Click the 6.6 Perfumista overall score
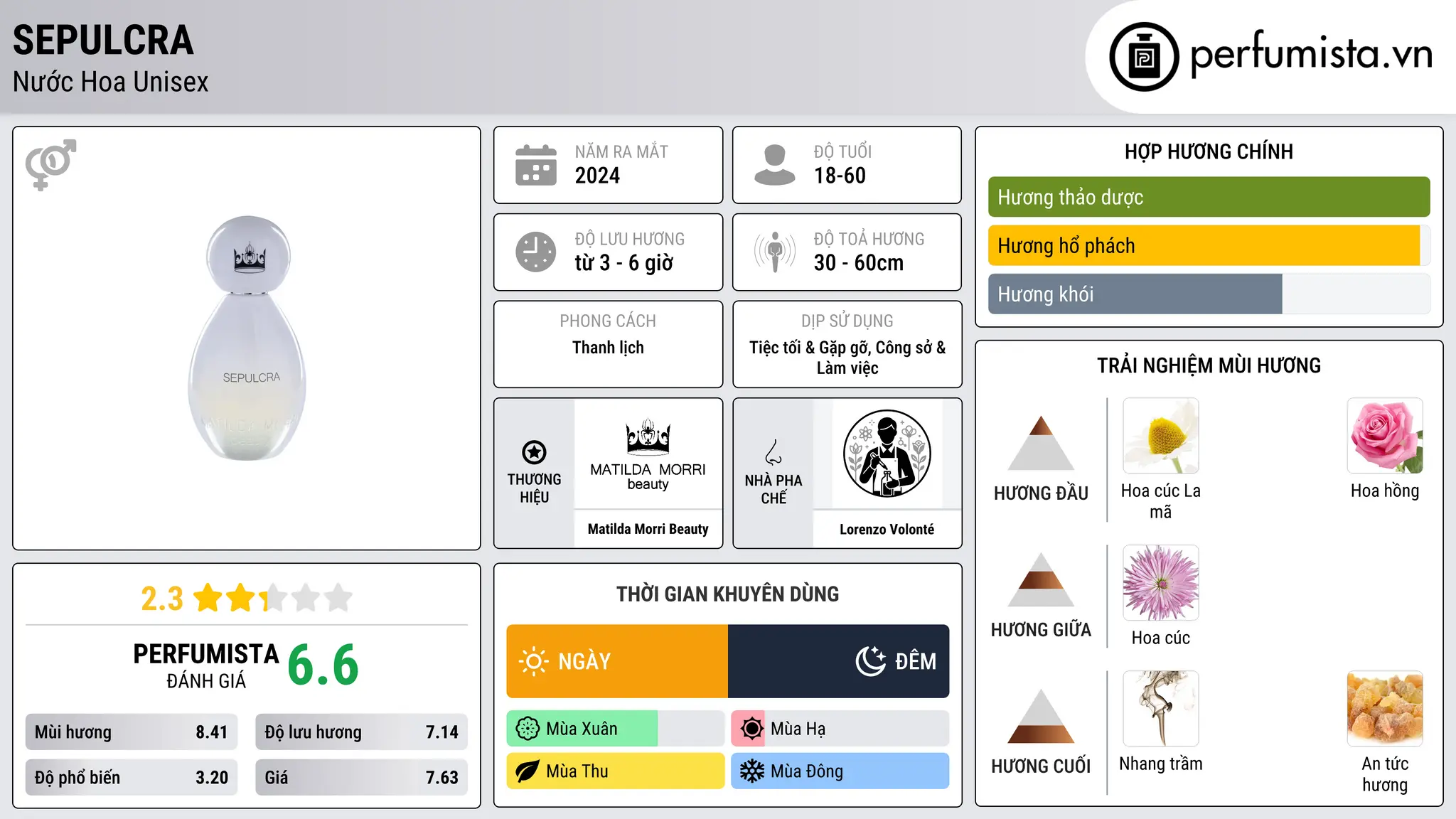Viewport: 1456px width, 819px height. (x=323, y=665)
